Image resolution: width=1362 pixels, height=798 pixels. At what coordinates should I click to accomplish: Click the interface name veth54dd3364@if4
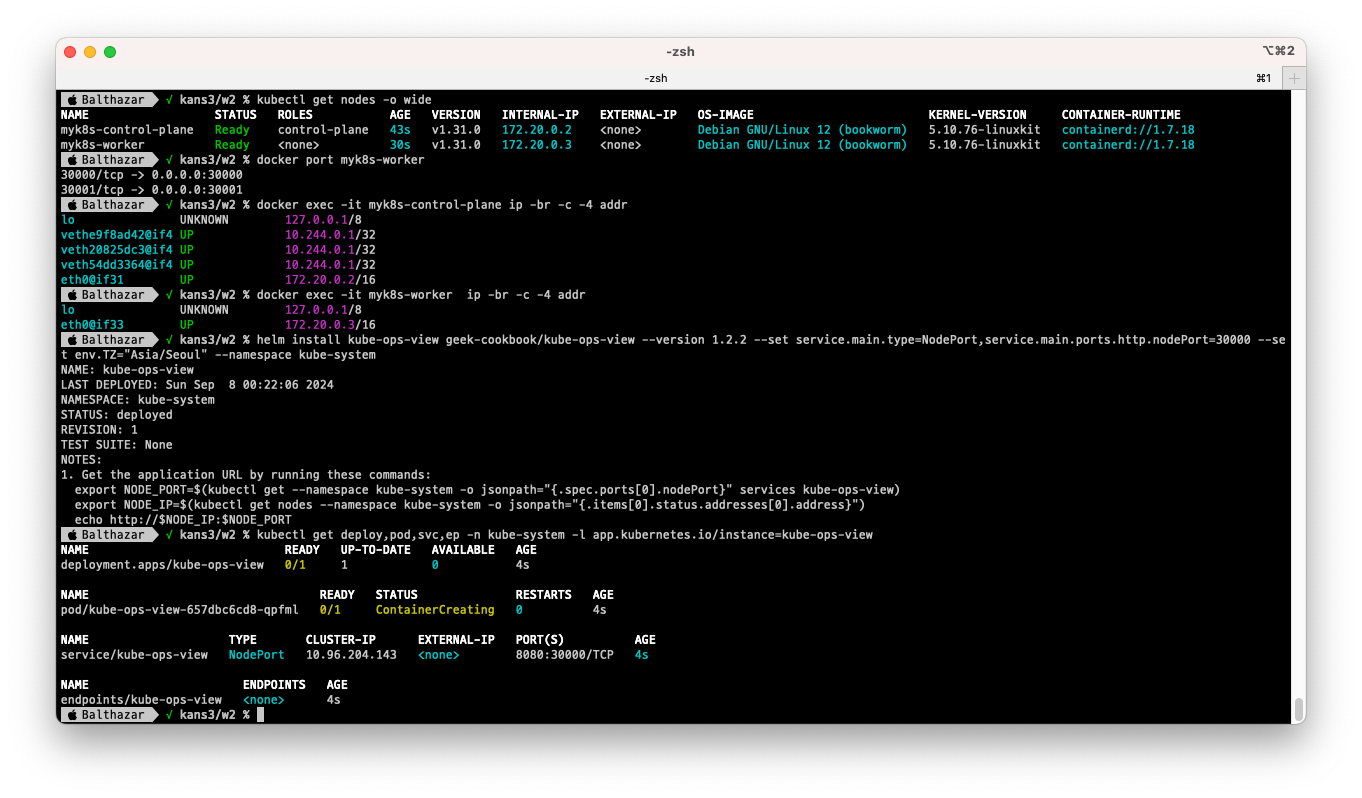click(x=116, y=265)
